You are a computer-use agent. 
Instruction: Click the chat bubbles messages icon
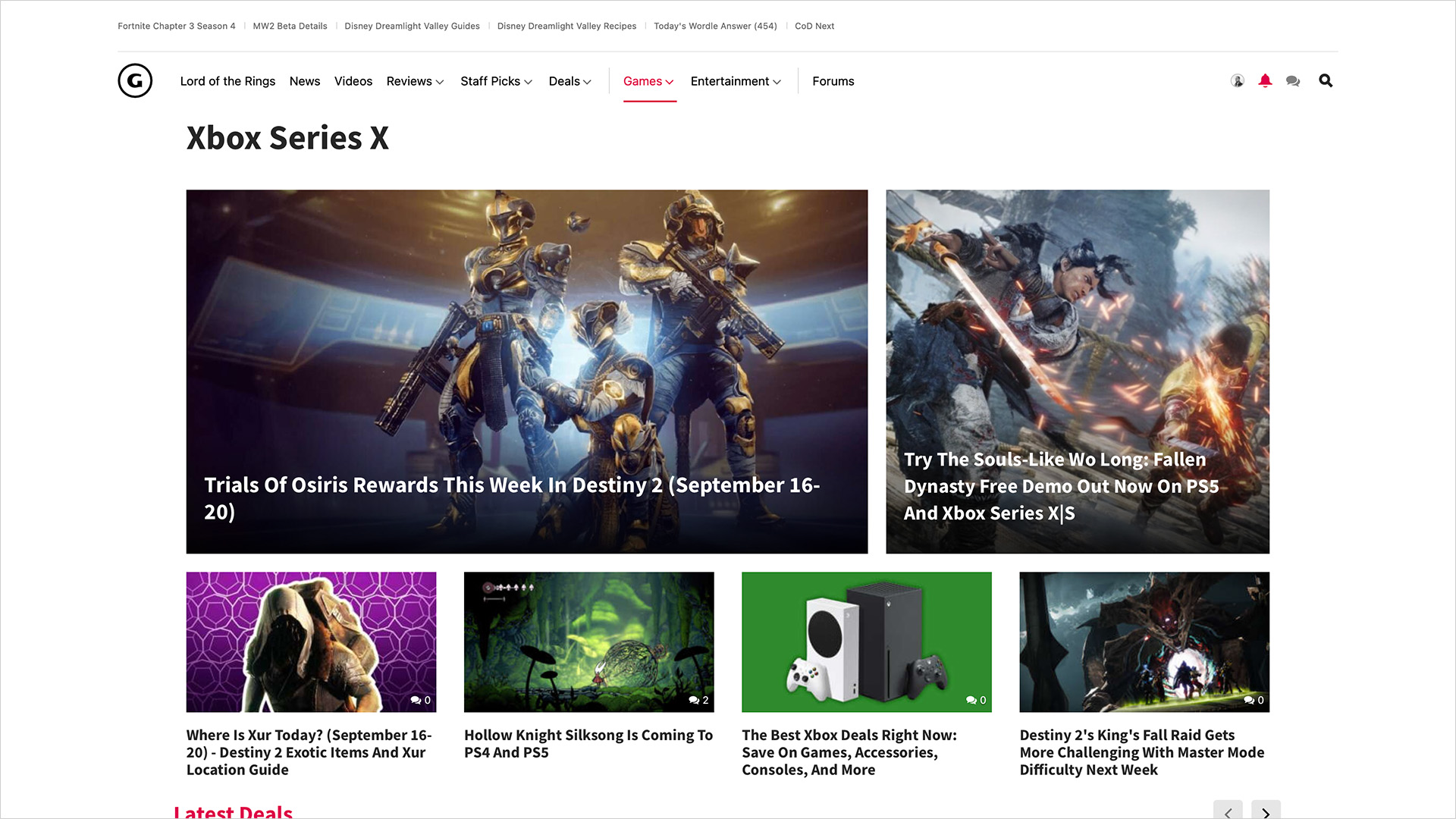click(1293, 80)
